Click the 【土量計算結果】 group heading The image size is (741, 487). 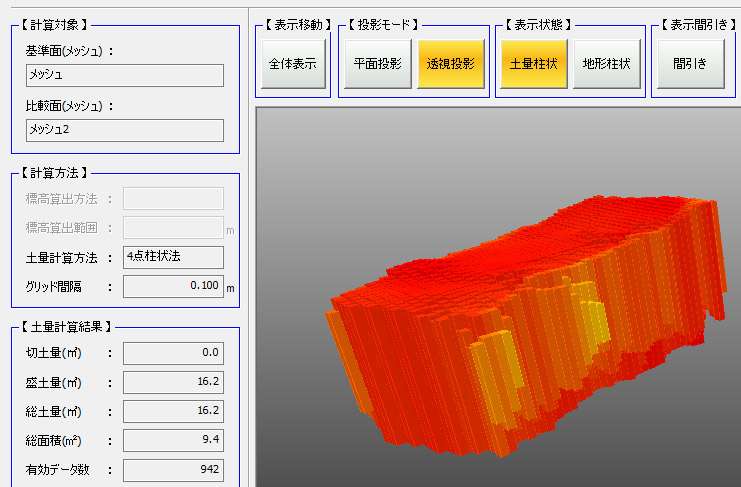coord(67,327)
